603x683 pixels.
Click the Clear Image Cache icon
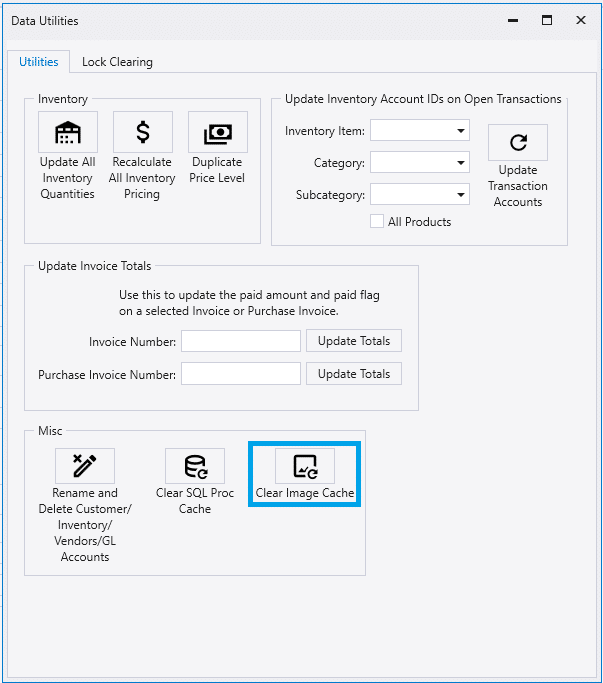click(305, 466)
